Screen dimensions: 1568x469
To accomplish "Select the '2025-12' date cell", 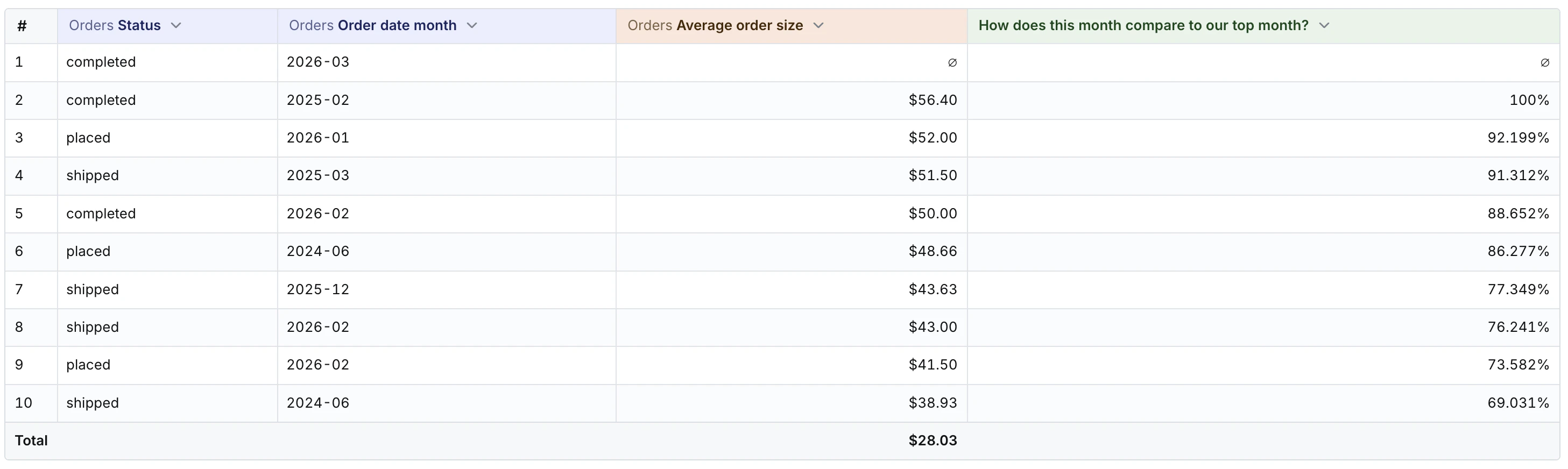I will pyautogui.click(x=447, y=289).
